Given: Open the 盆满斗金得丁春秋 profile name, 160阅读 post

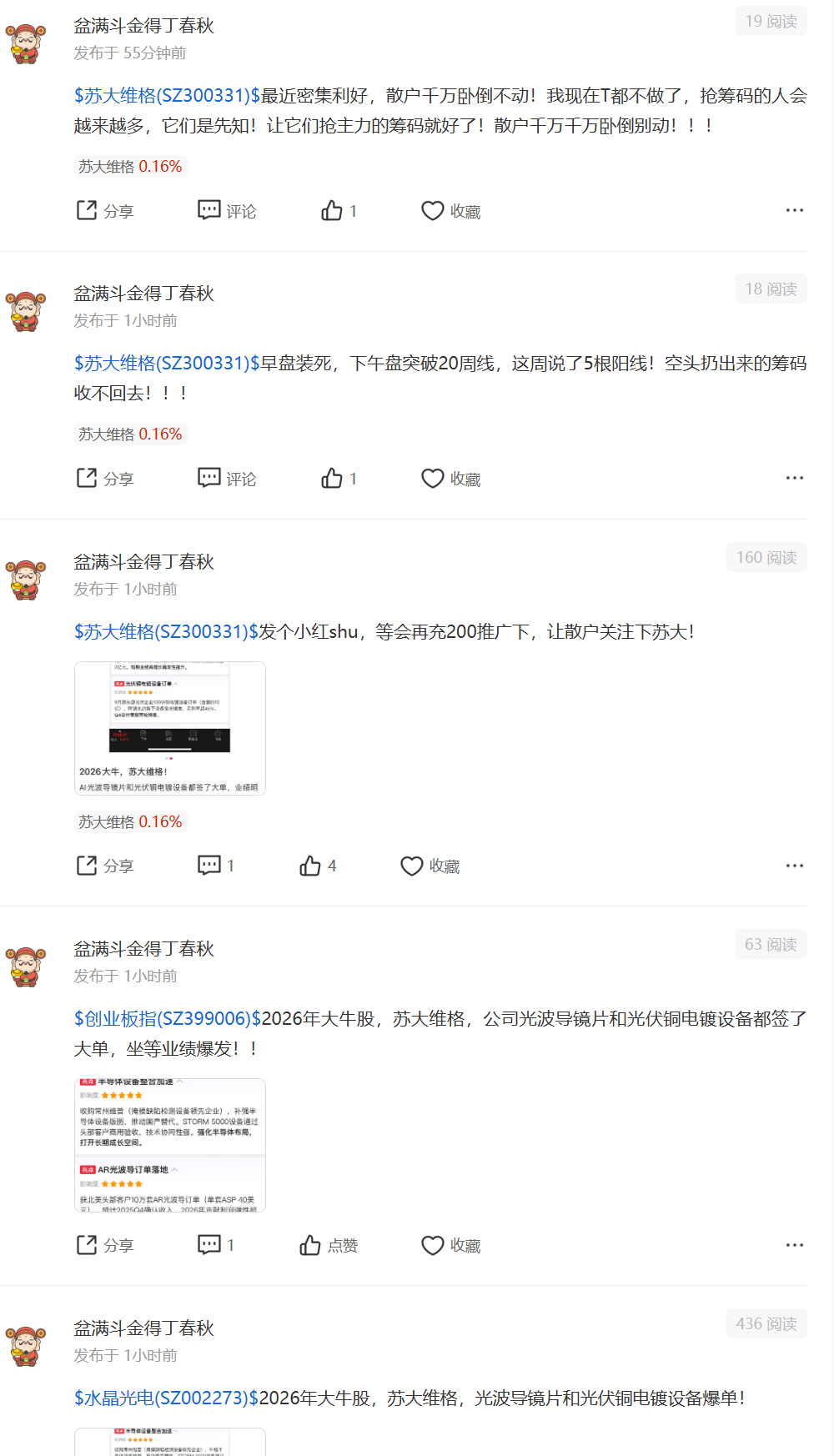Looking at the screenshot, I should coord(143,562).
